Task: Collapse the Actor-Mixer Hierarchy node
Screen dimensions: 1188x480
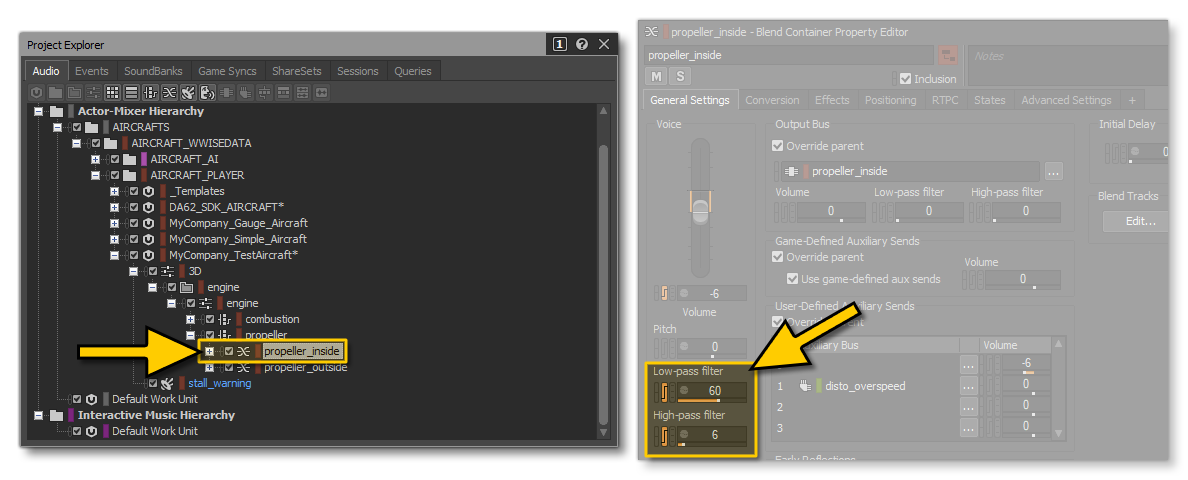Action: [x=38, y=111]
